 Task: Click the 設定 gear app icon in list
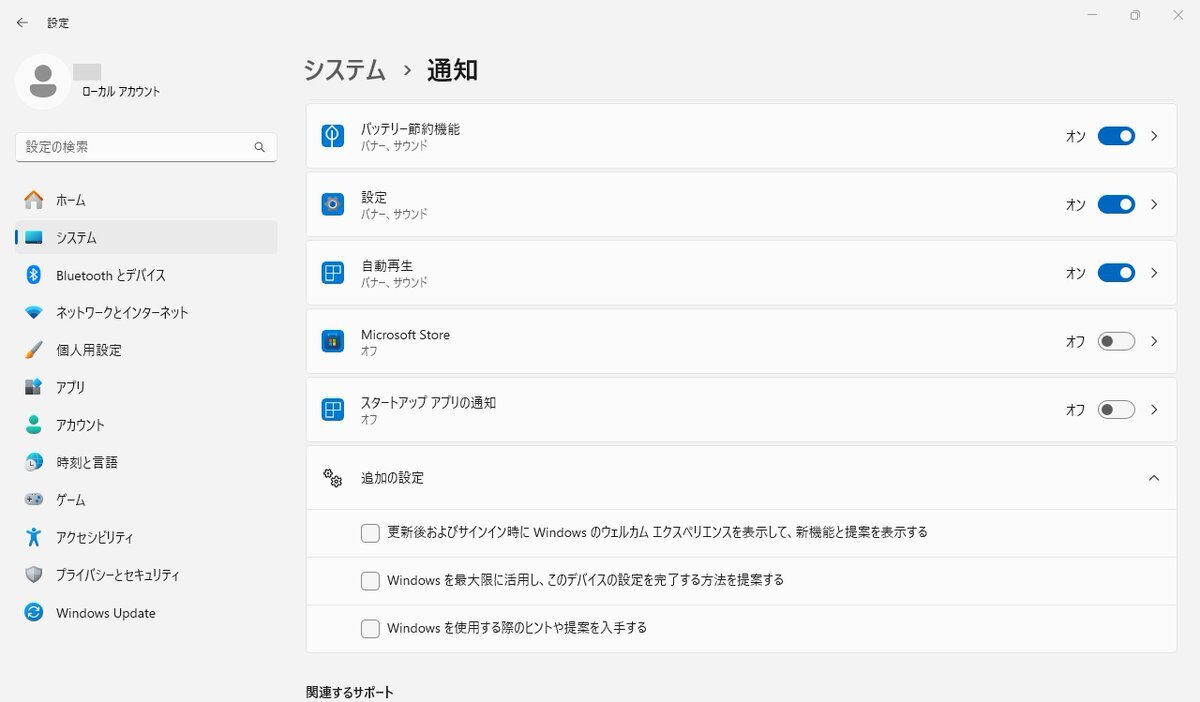pyautogui.click(x=333, y=204)
